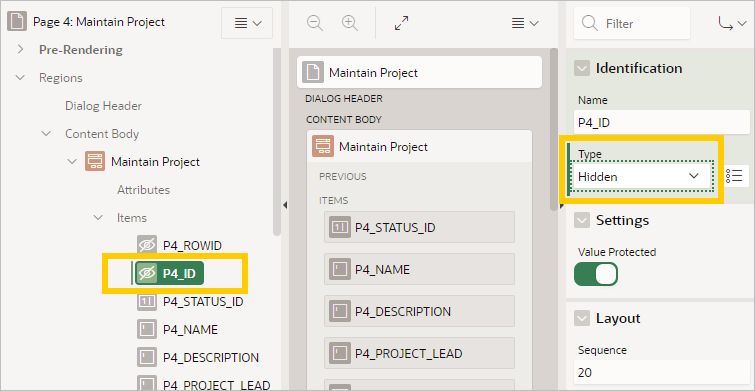
Task: Select the P4_ROWID hidden item
Action: 192,246
